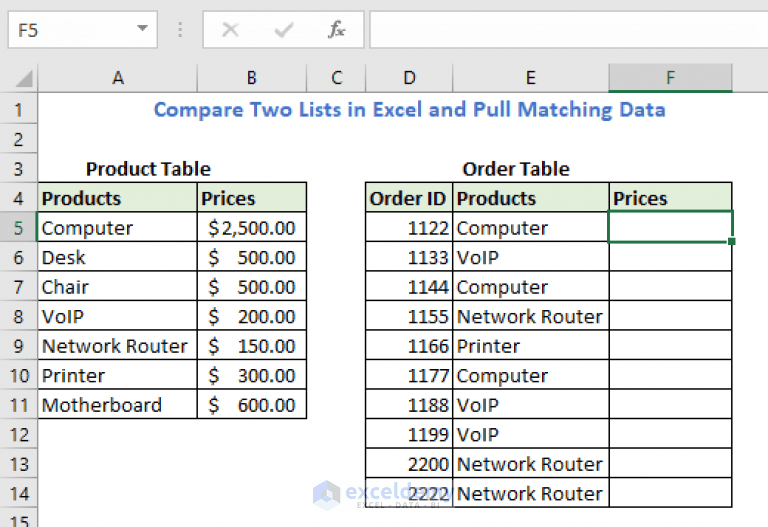Select row 12 header
The width and height of the screenshot is (768, 527).
(x=19, y=434)
